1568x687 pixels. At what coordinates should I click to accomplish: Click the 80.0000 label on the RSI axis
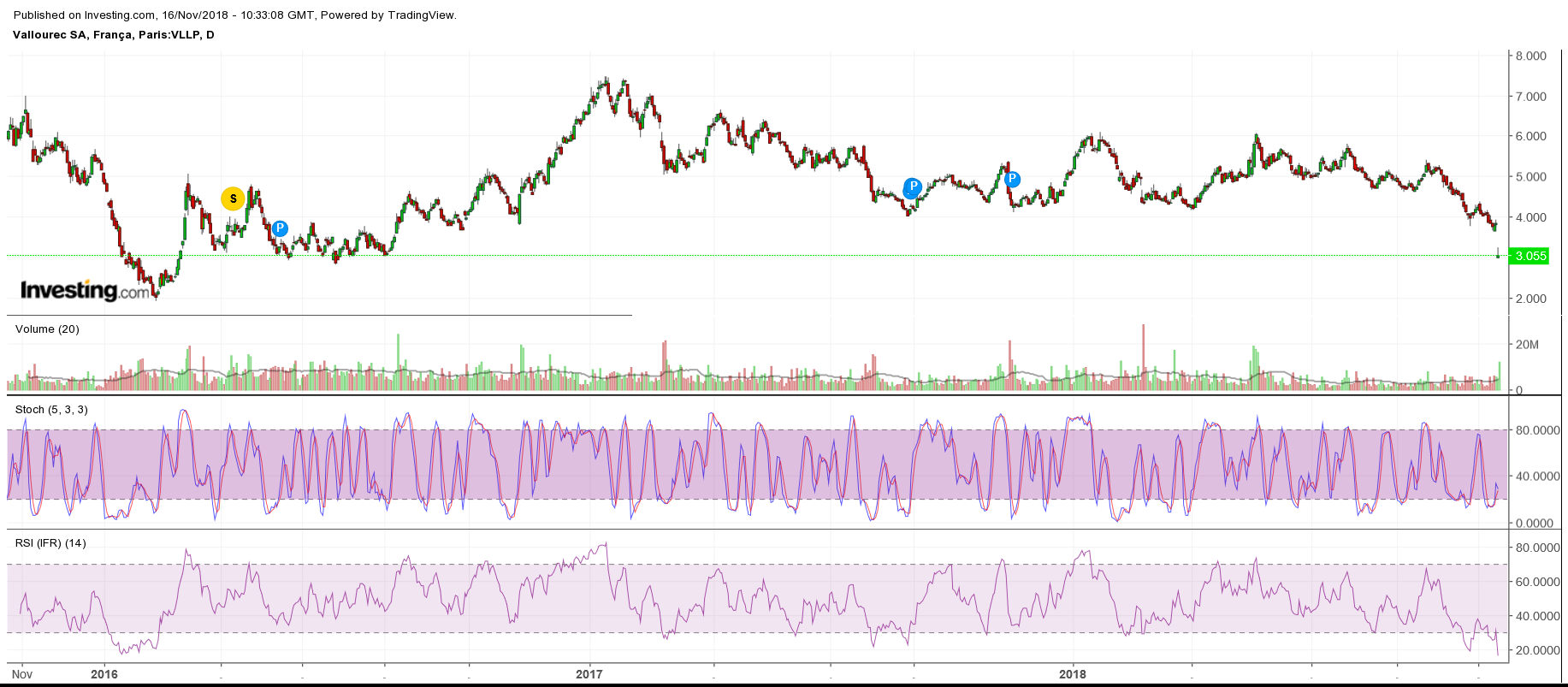click(x=1538, y=548)
